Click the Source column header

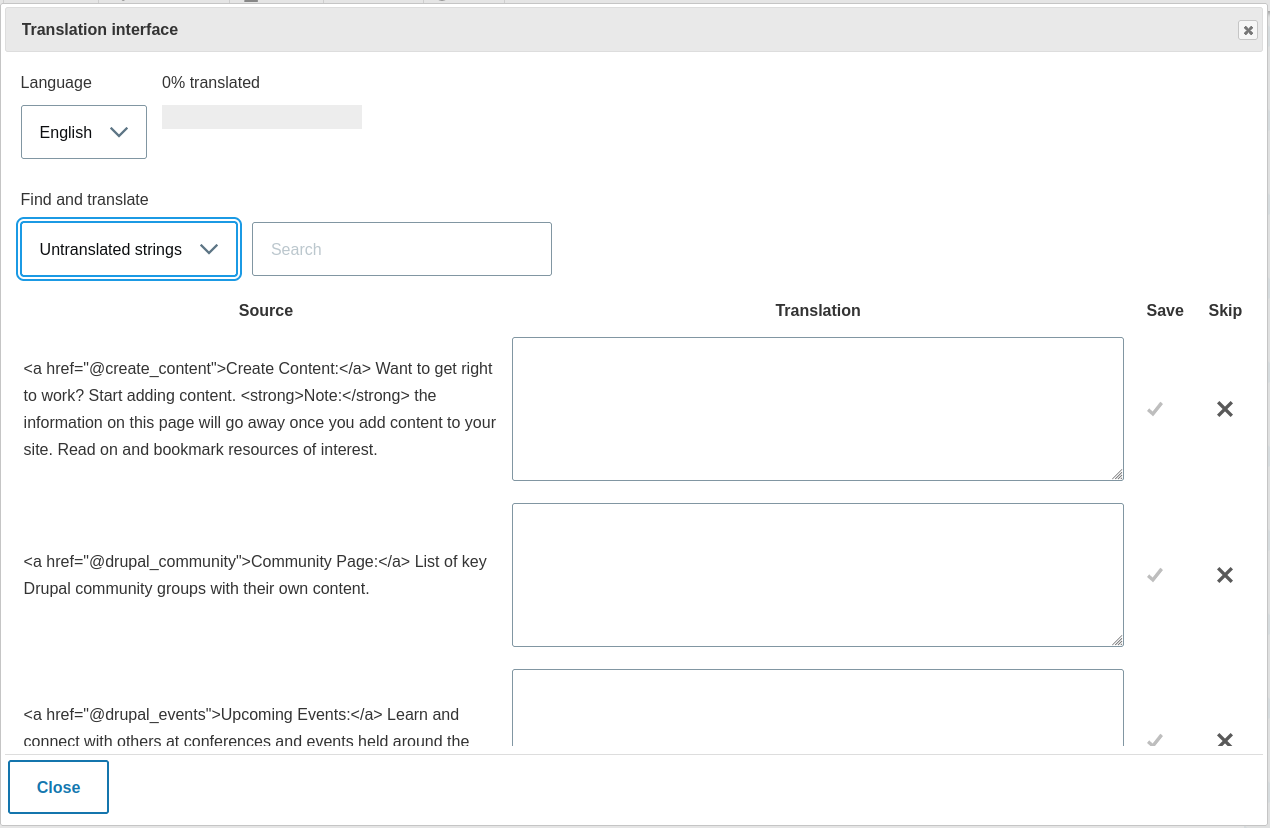[265, 310]
